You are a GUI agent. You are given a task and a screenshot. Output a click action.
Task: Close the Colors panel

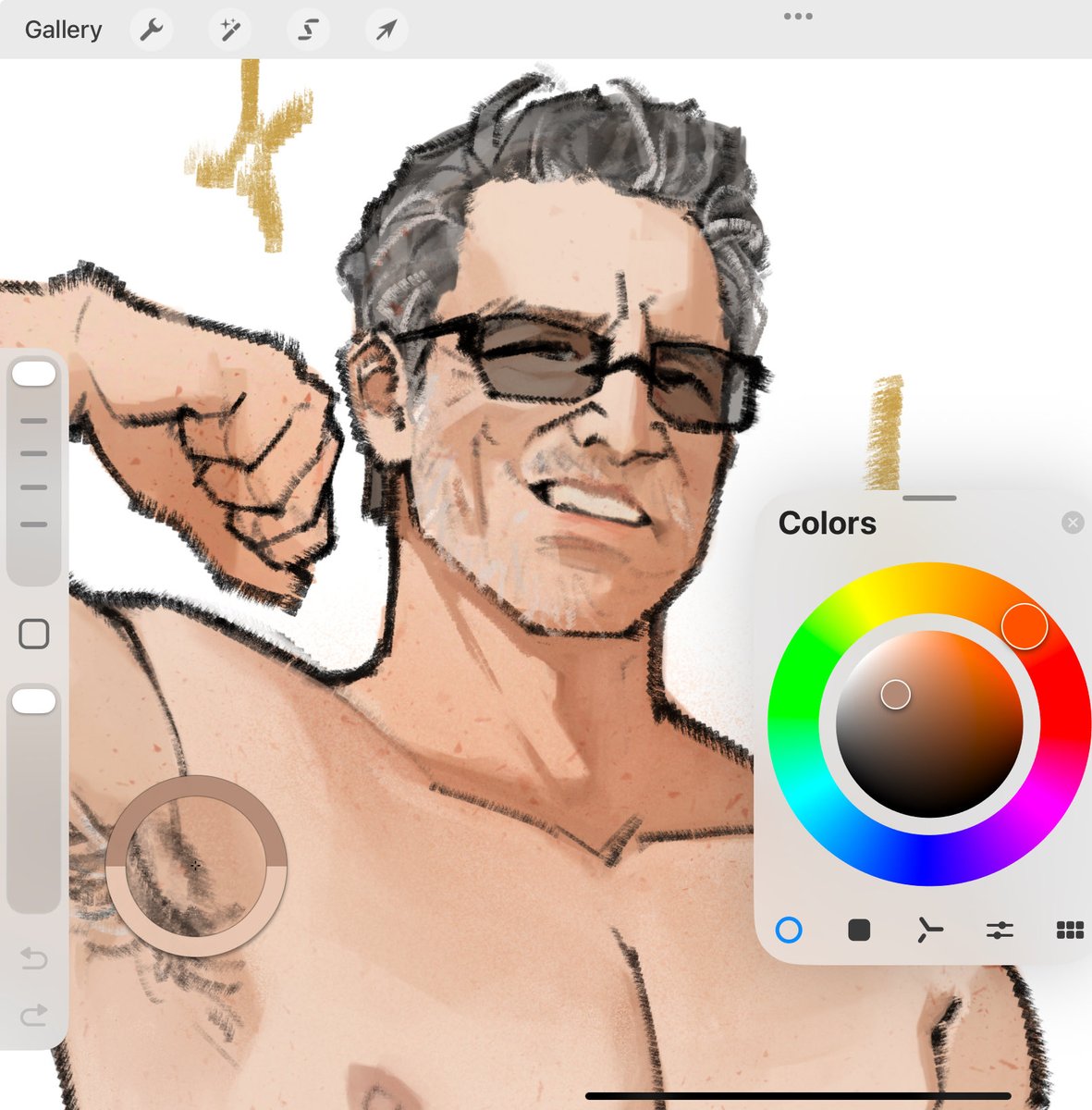pyautogui.click(x=1073, y=524)
